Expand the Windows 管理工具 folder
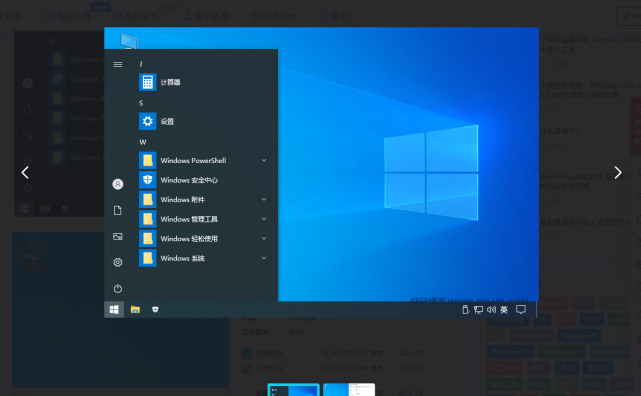Screen dimensions: 641x396 (x=203, y=219)
